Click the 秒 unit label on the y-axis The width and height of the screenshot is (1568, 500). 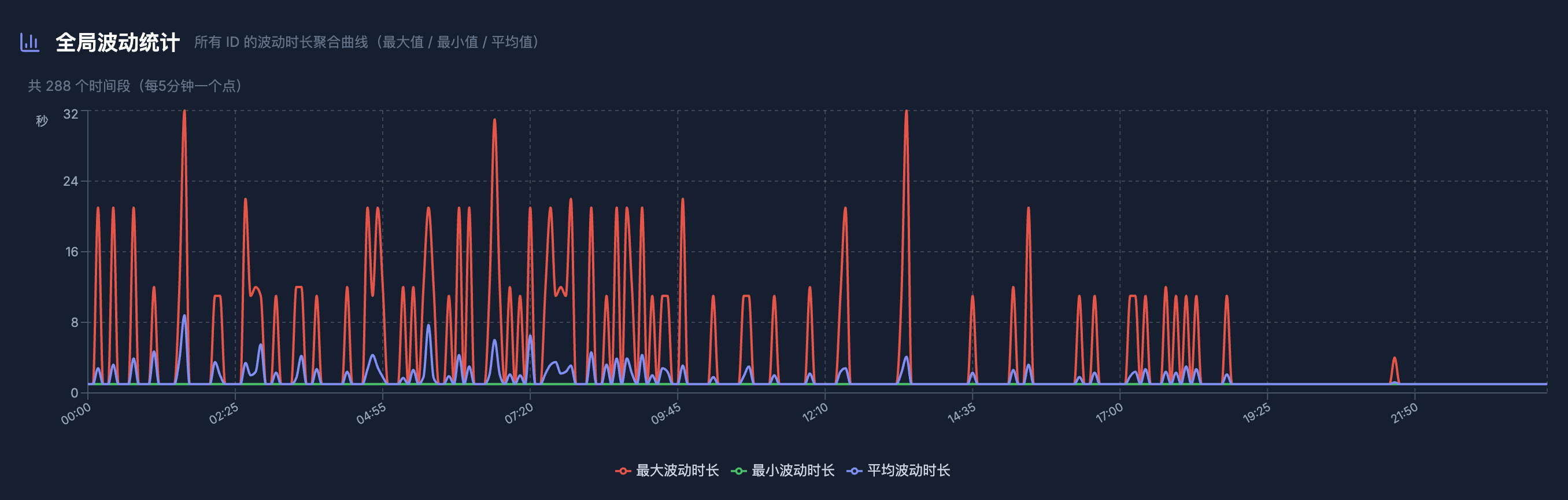pos(42,120)
